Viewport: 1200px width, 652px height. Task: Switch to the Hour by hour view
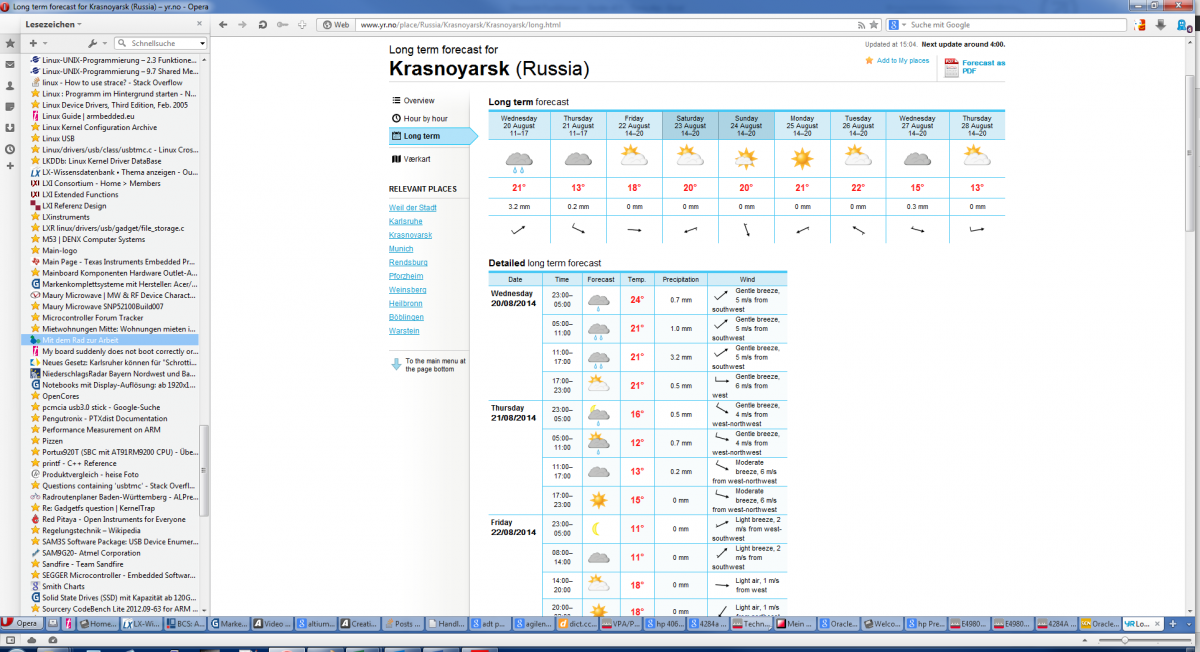[425, 118]
